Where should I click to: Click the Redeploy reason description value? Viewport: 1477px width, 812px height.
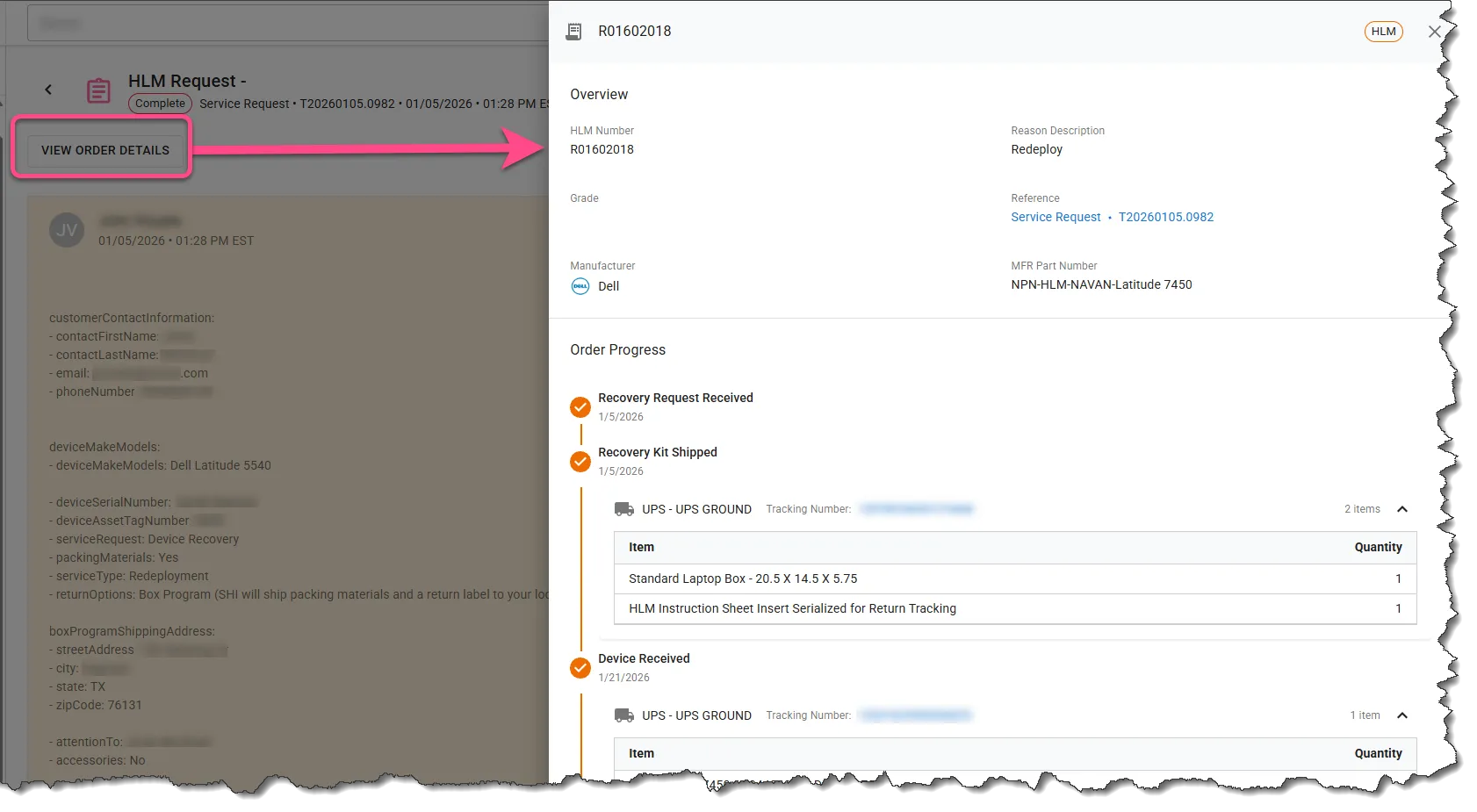(x=1036, y=149)
